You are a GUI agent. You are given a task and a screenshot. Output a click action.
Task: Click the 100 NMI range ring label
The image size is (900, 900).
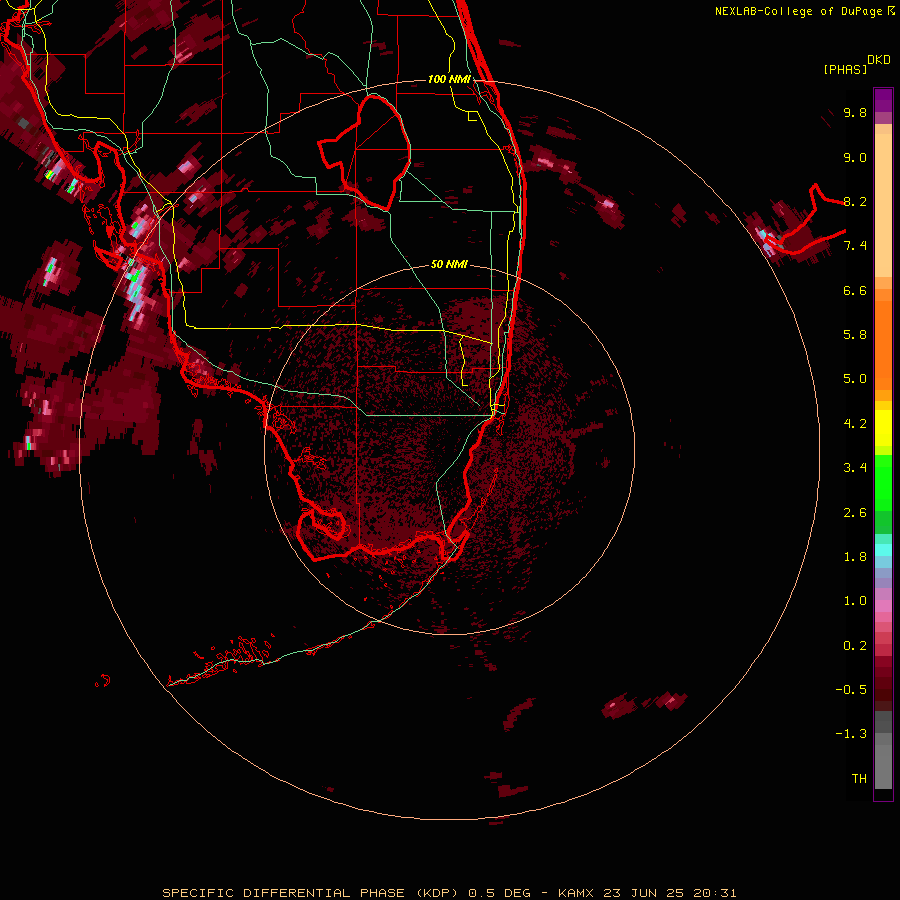[x=449, y=79]
